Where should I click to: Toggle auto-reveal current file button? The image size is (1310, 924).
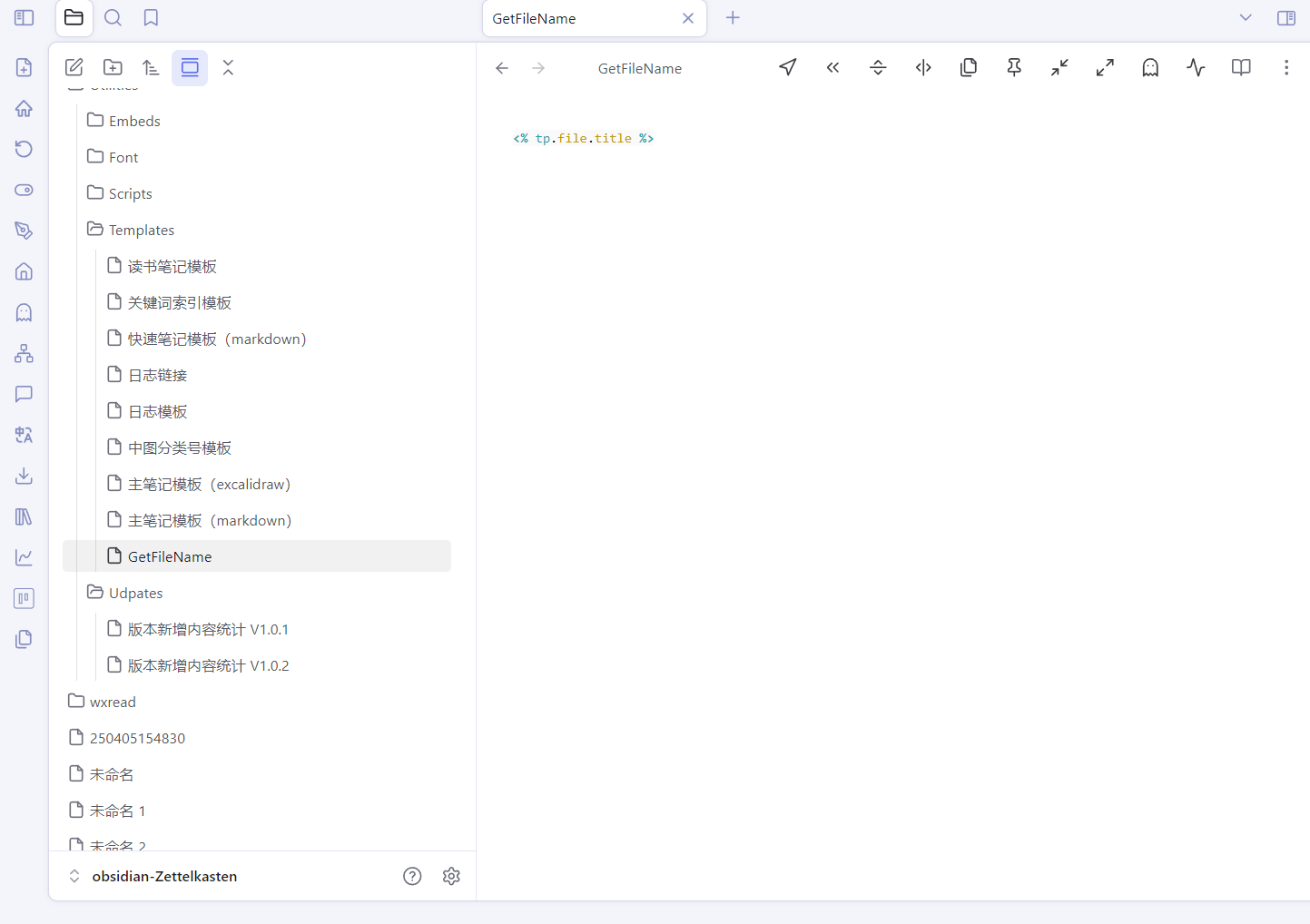pos(190,67)
